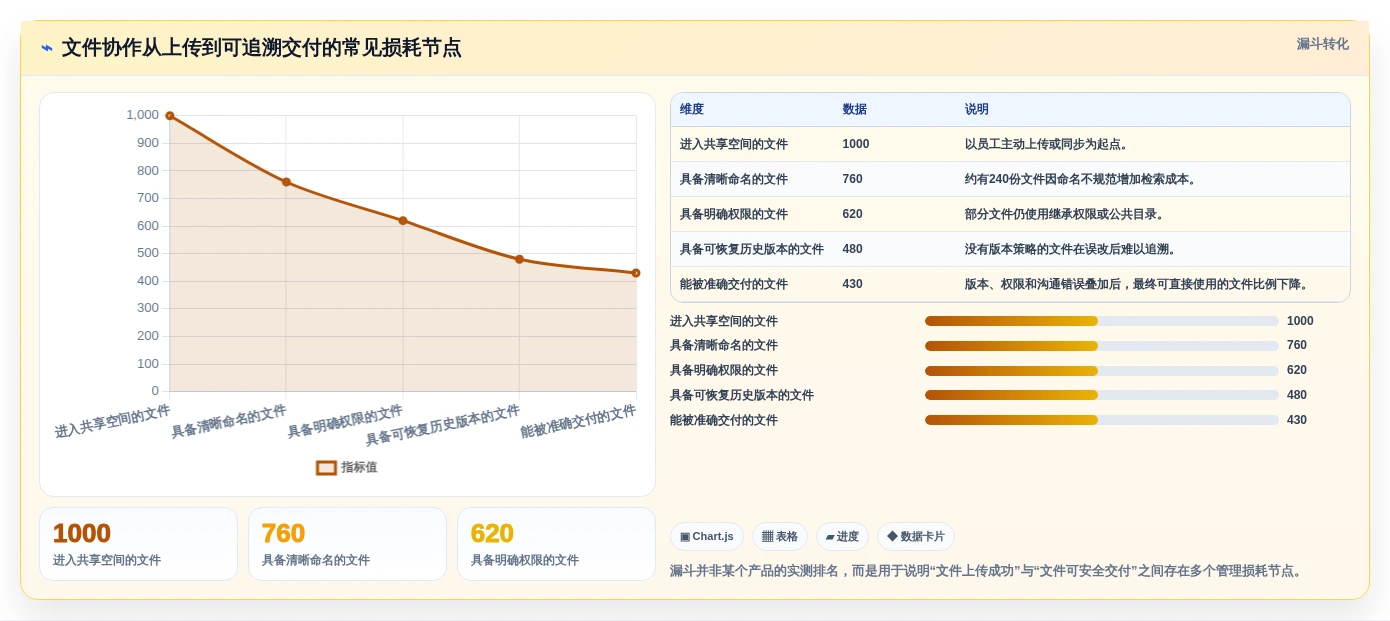The height and width of the screenshot is (621, 1390).
Task: Click the chart data point for 具备清晰命名的文件
Action: (x=286, y=182)
